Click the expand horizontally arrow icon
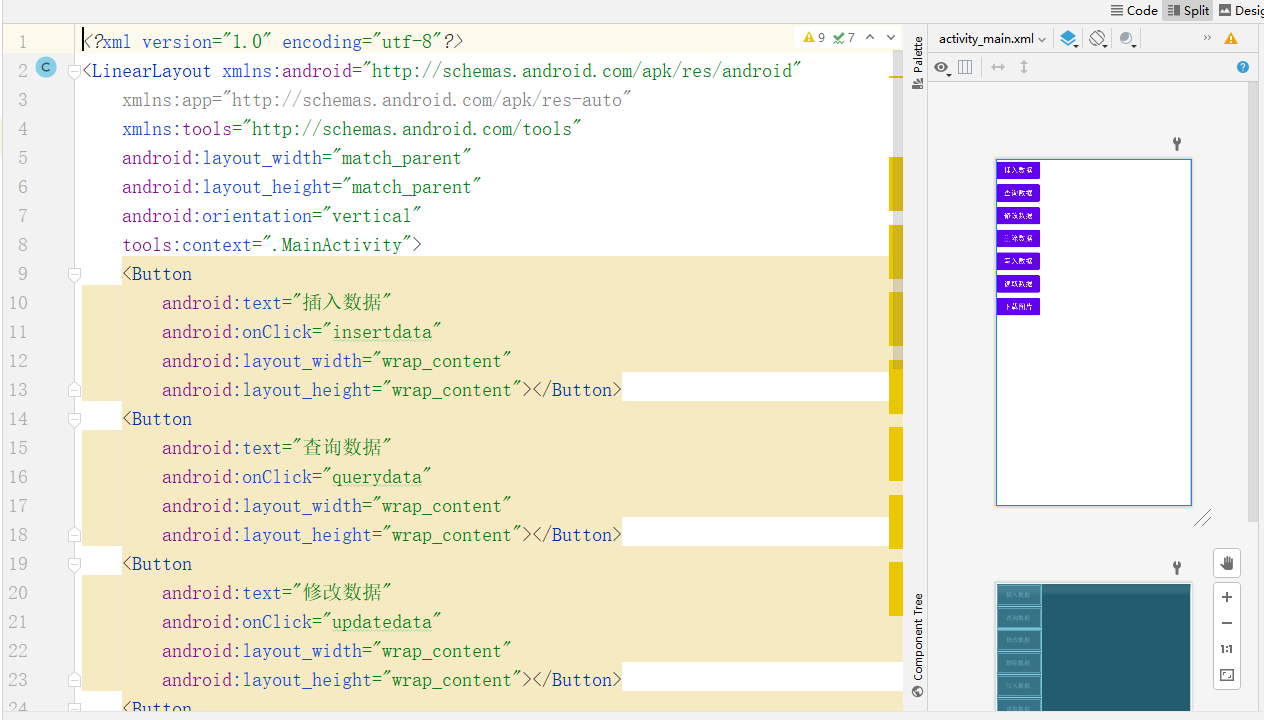Image resolution: width=1264 pixels, height=720 pixels. pyautogui.click(x=998, y=67)
